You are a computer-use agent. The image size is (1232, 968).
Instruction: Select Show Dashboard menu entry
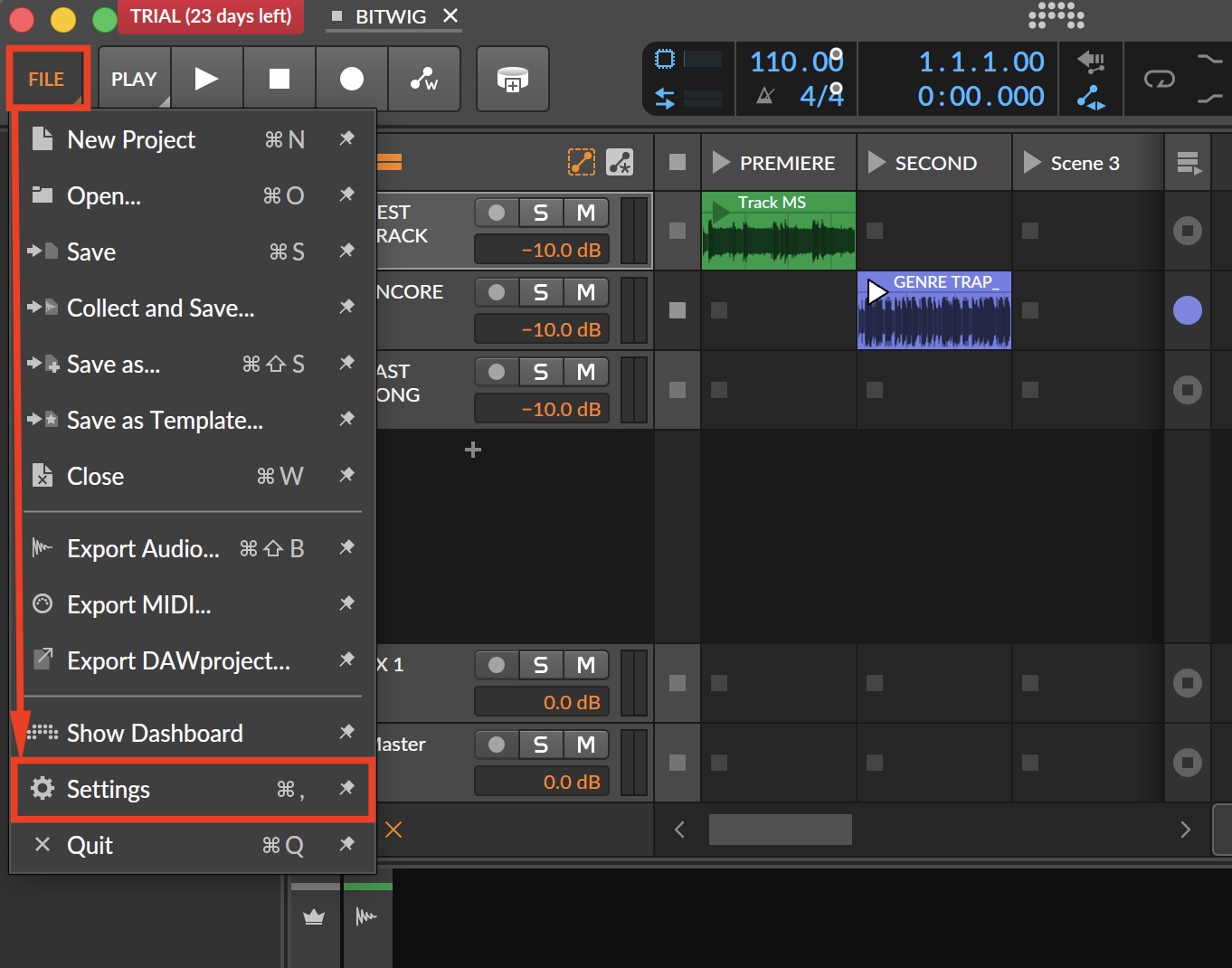click(194, 733)
